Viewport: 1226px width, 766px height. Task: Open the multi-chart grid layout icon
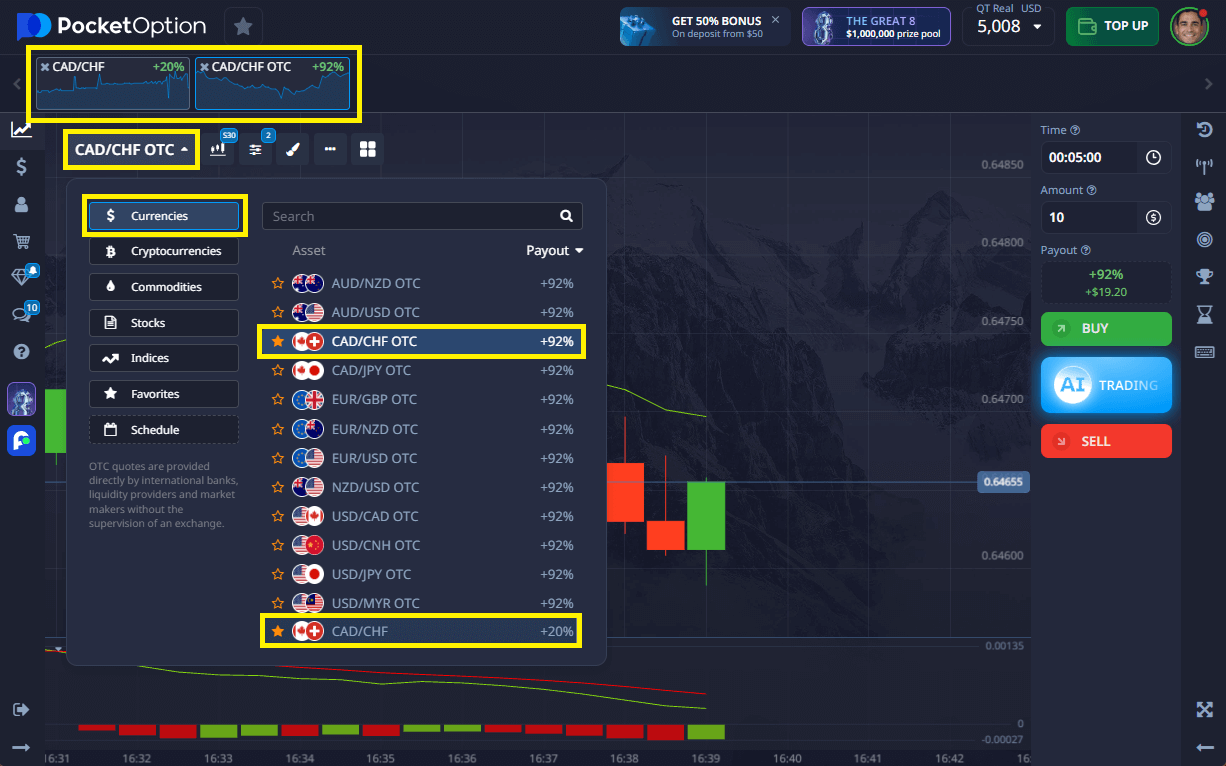click(368, 150)
